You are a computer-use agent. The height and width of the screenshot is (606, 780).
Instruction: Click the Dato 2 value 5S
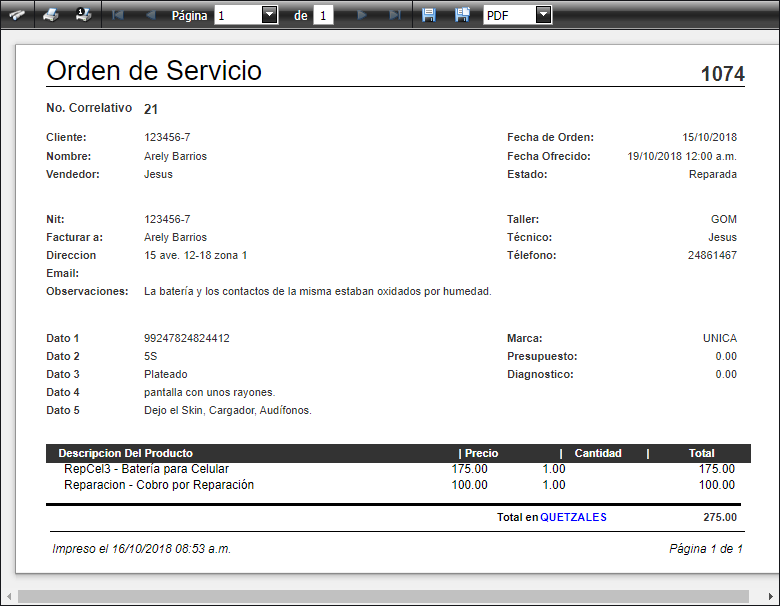[x=150, y=356]
